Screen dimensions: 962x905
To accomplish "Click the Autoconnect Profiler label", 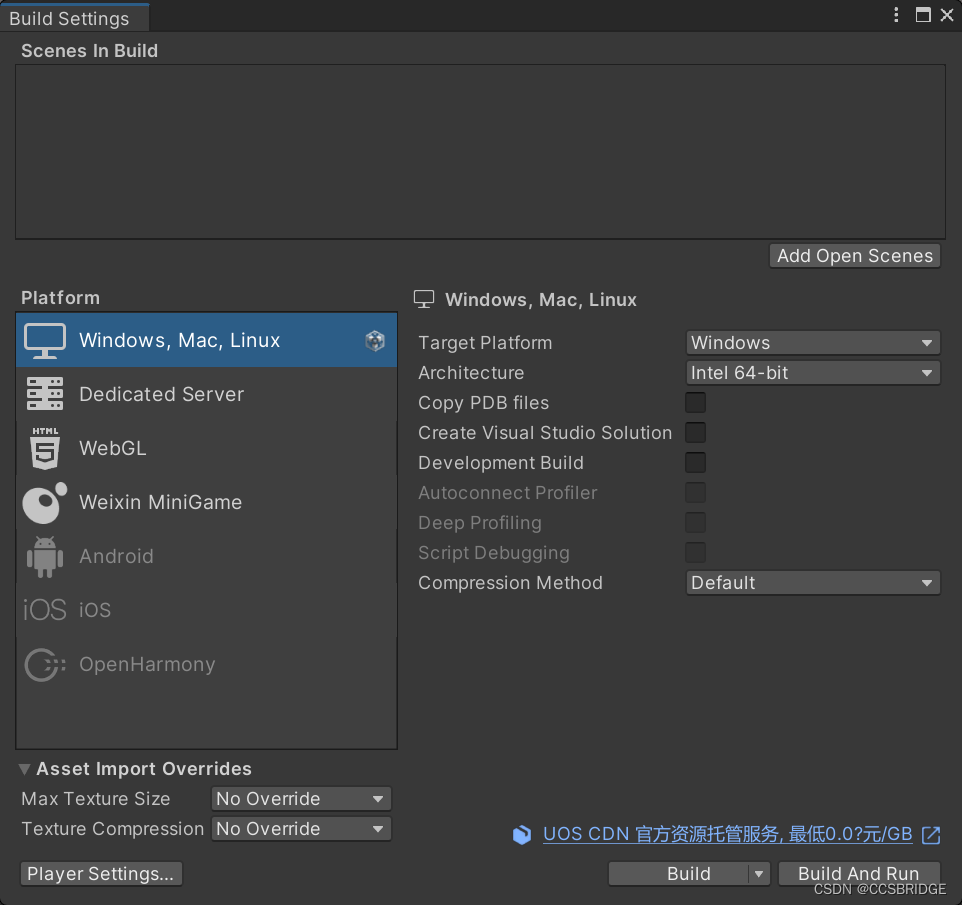I will pyautogui.click(x=508, y=493).
